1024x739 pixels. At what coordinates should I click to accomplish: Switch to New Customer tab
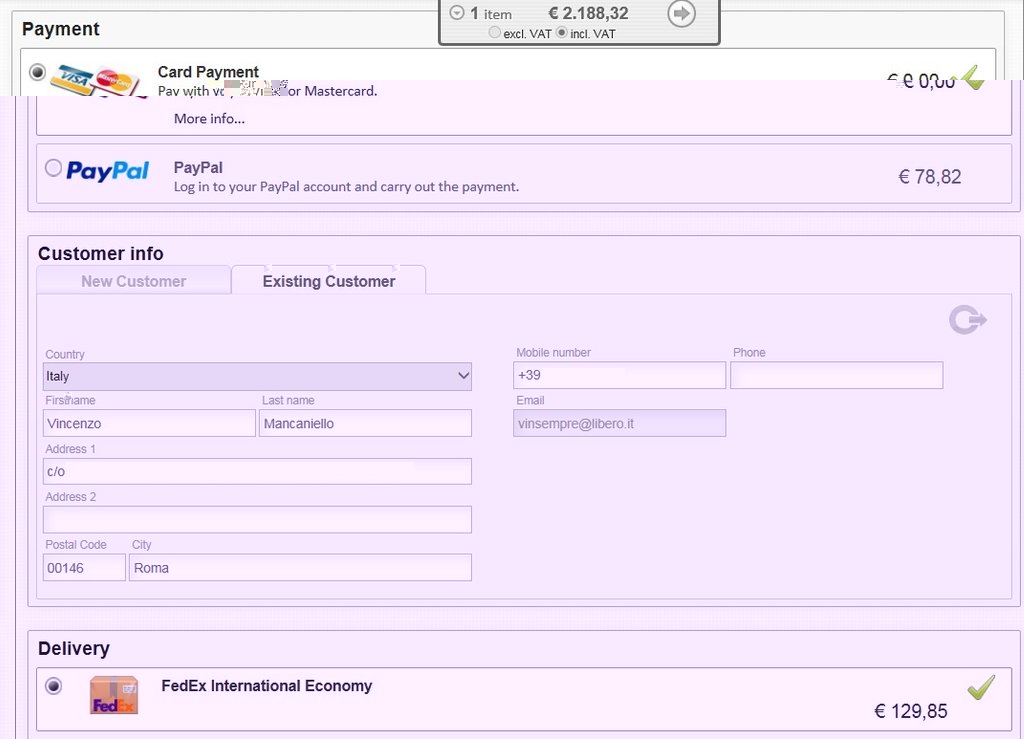click(x=134, y=281)
